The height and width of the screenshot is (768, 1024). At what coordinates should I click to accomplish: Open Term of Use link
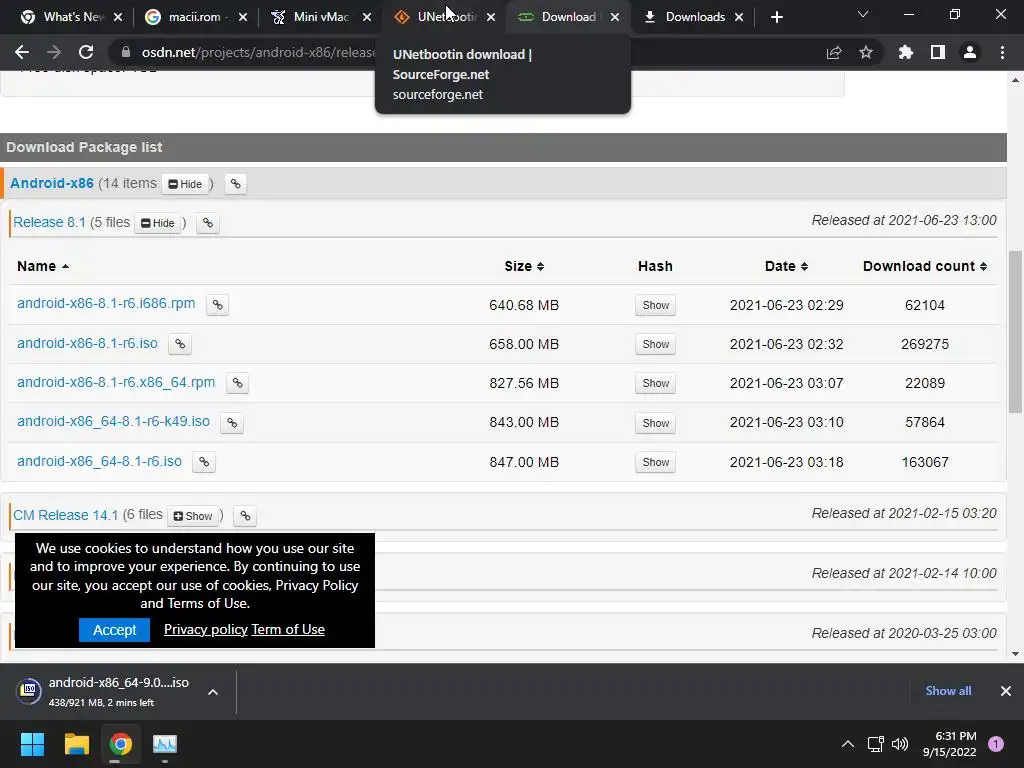point(288,630)
